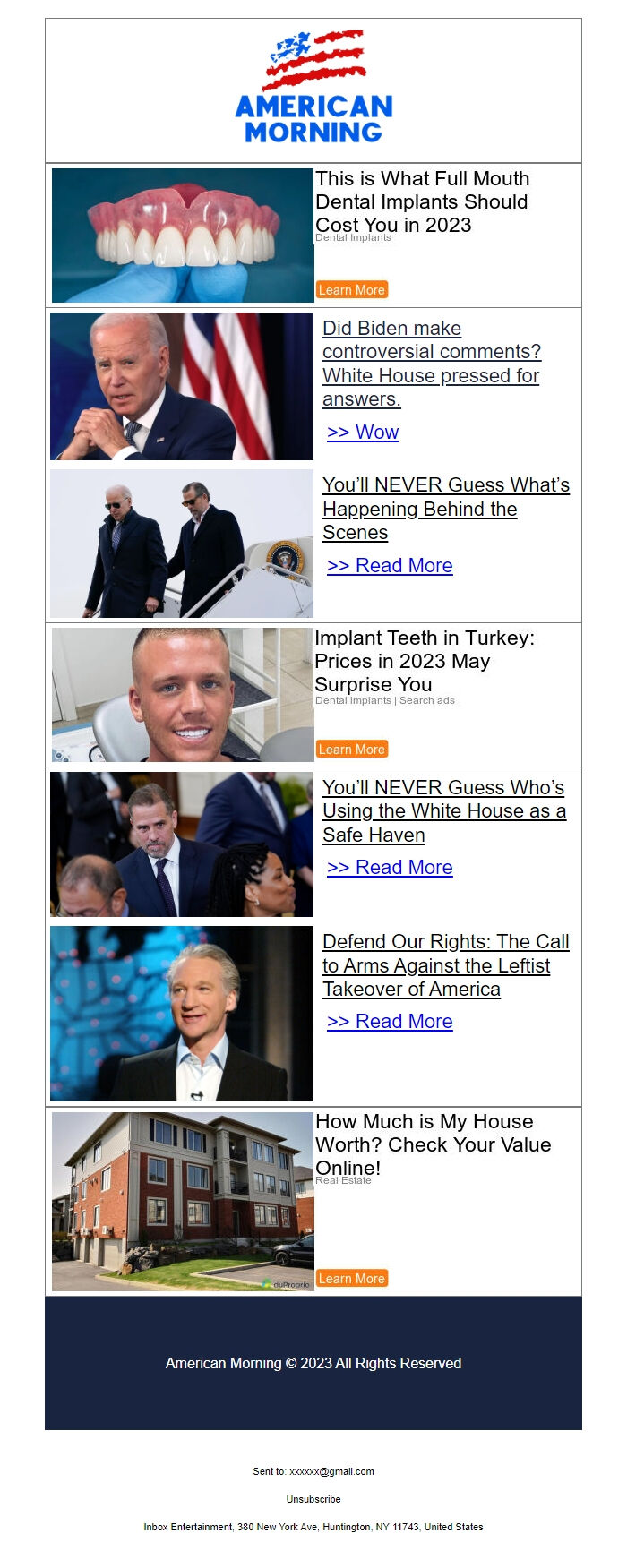
Task: Click Learn More on Turkey implants ad
Action: pyautogui.click(x=352, y=750)
